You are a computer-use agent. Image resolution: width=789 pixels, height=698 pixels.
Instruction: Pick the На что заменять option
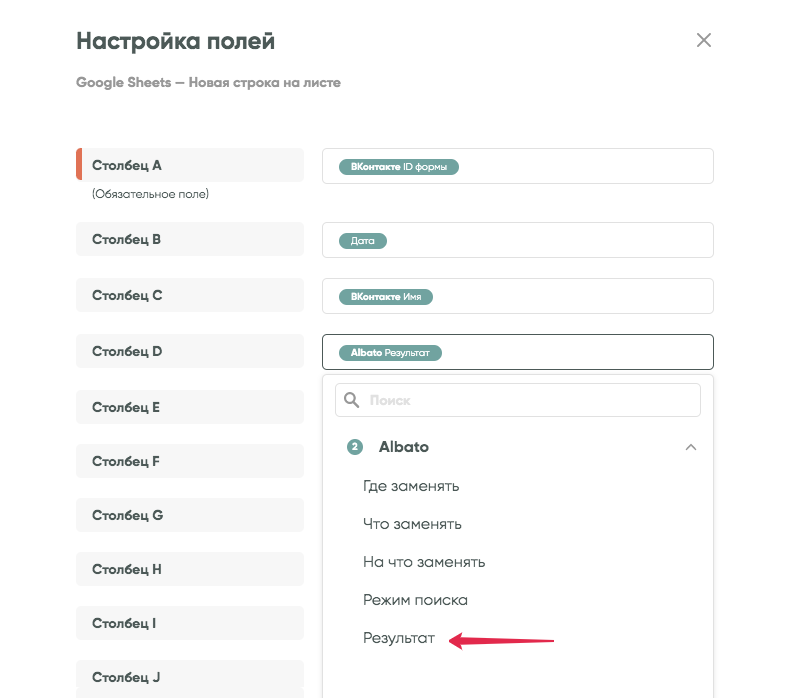click(x=424, y=562)
